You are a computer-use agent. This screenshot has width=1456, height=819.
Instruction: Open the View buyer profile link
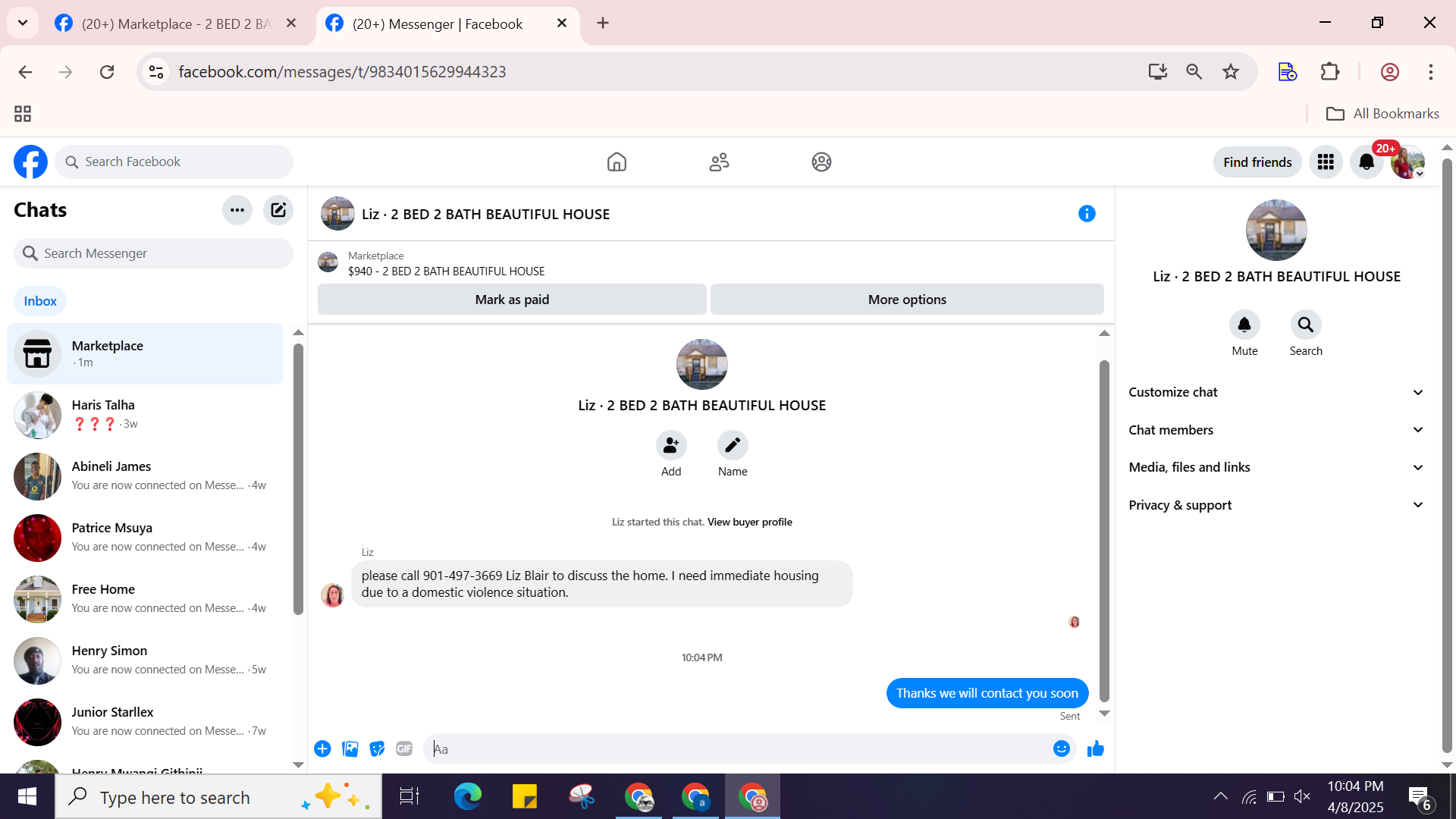(x=749, y=522)
